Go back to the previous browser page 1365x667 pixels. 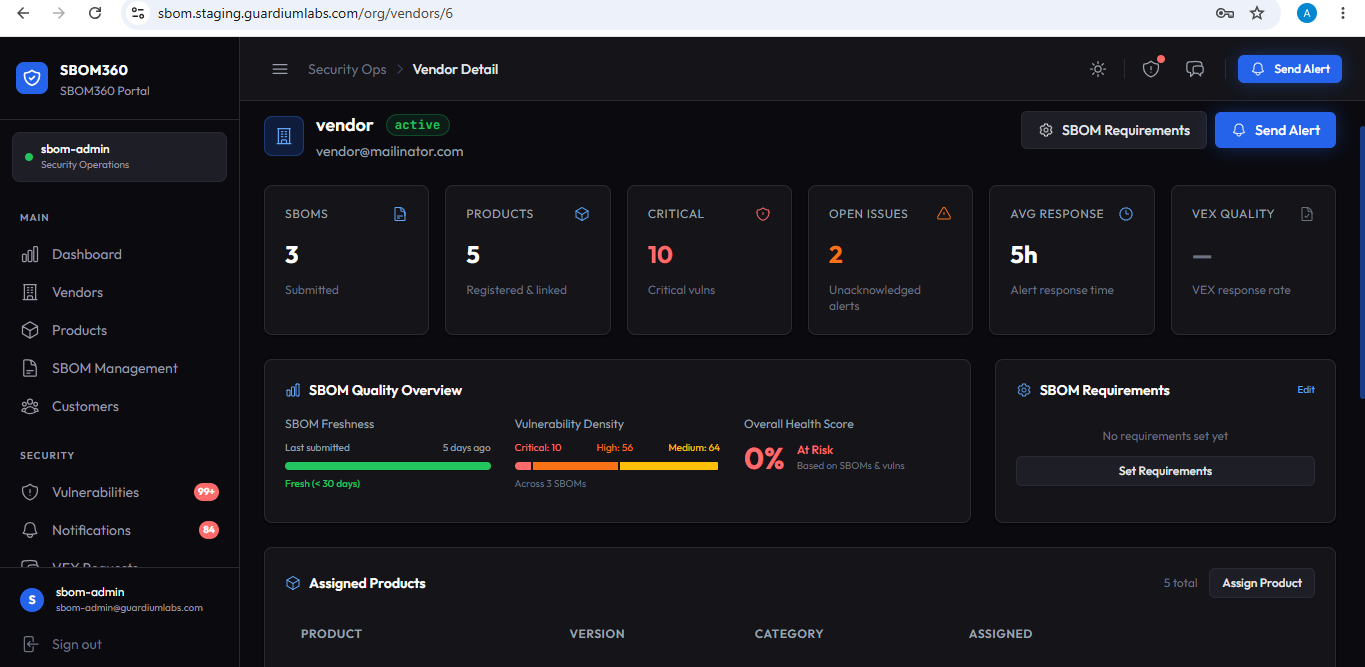point(23,13)
